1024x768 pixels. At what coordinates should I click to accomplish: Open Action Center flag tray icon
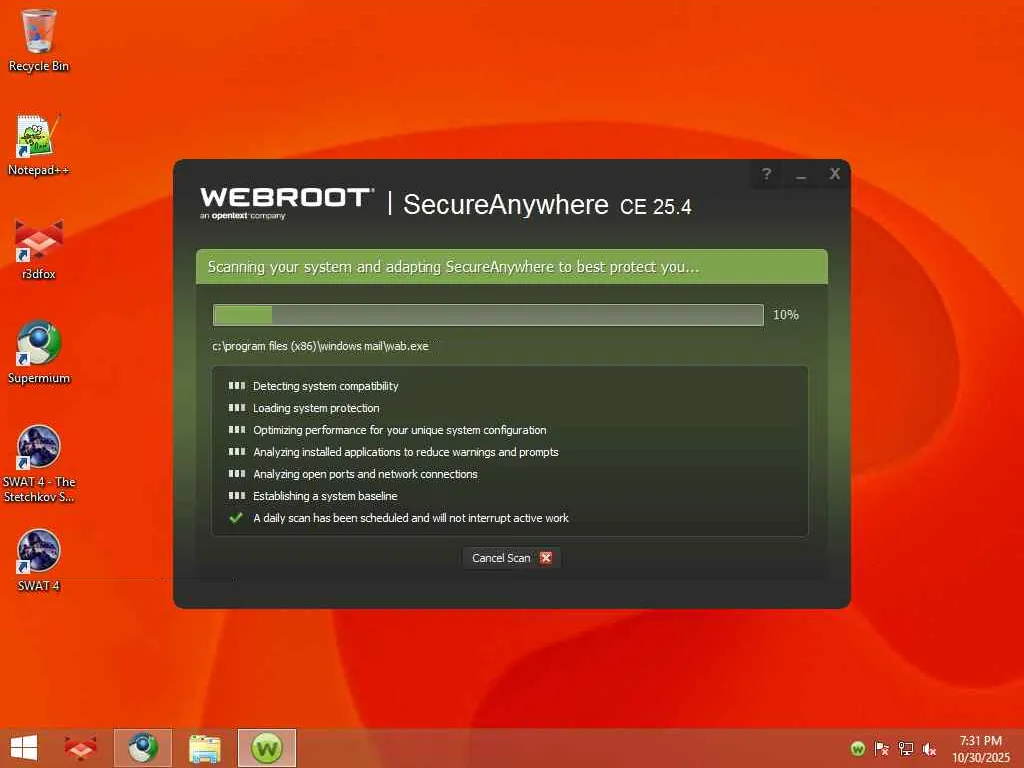point(882,748)
